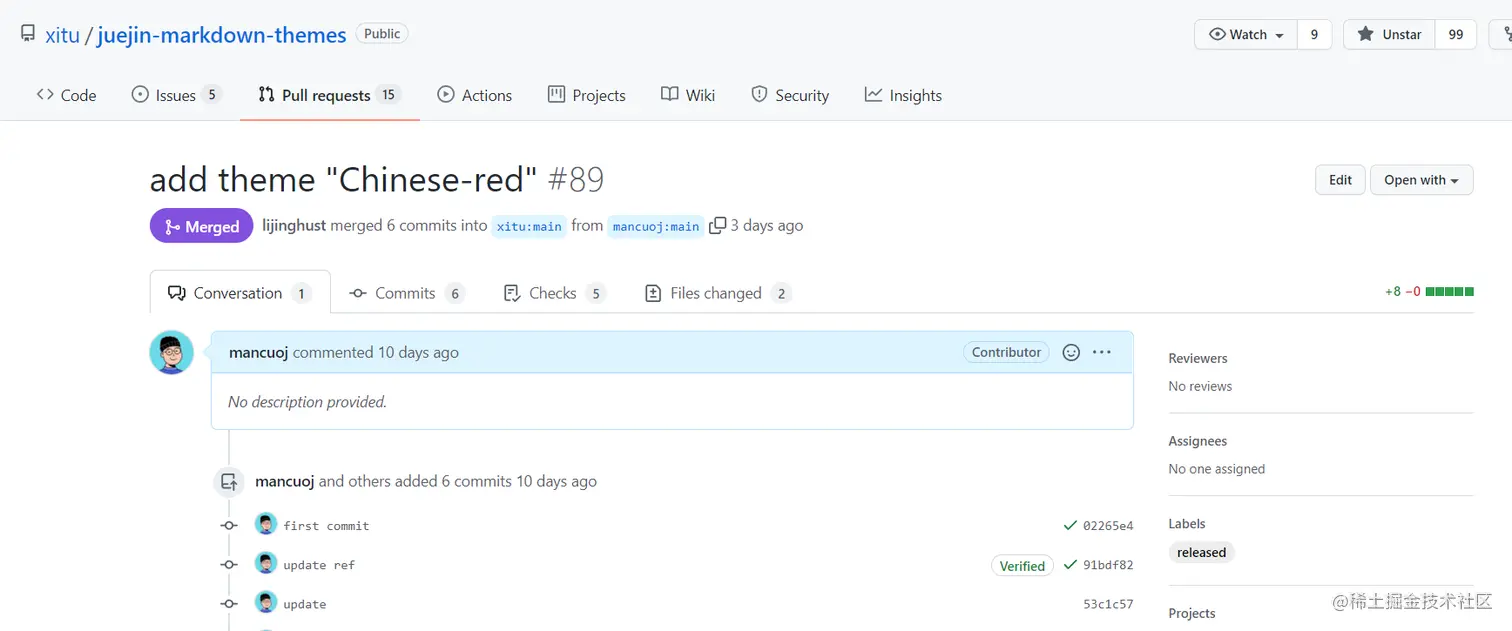Select the Commits tab
Image resolution: width=1512 pixels, height=631 pixels.
(x=406, y=293)
